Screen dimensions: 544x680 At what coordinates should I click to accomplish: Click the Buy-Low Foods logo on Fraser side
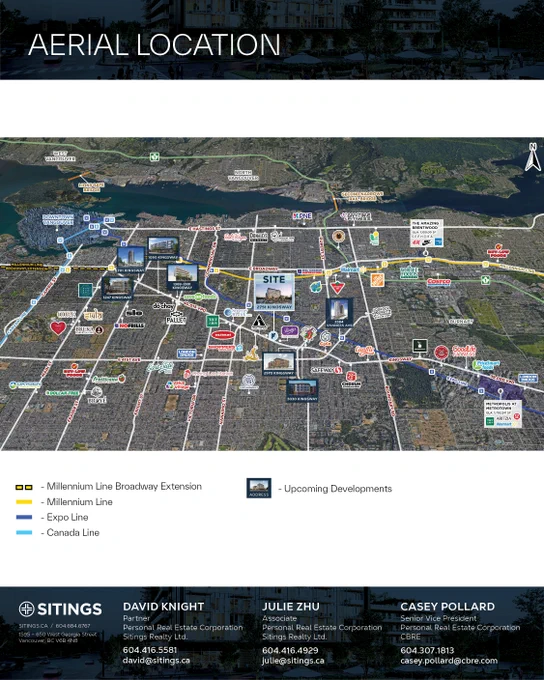point(74,370)
